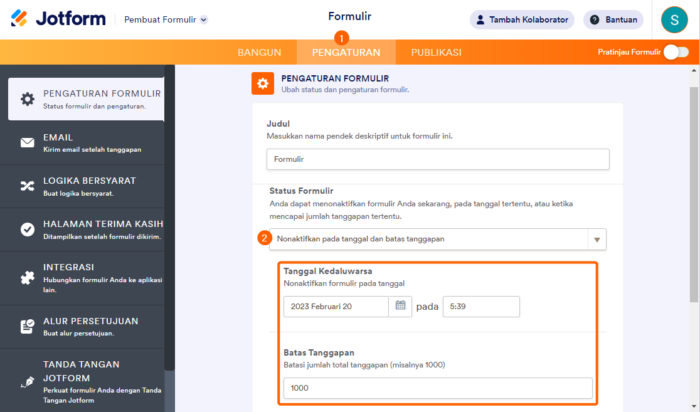Open INTEGRASI in sidebar
Viewport: 700px width, 412px height.
82,278
